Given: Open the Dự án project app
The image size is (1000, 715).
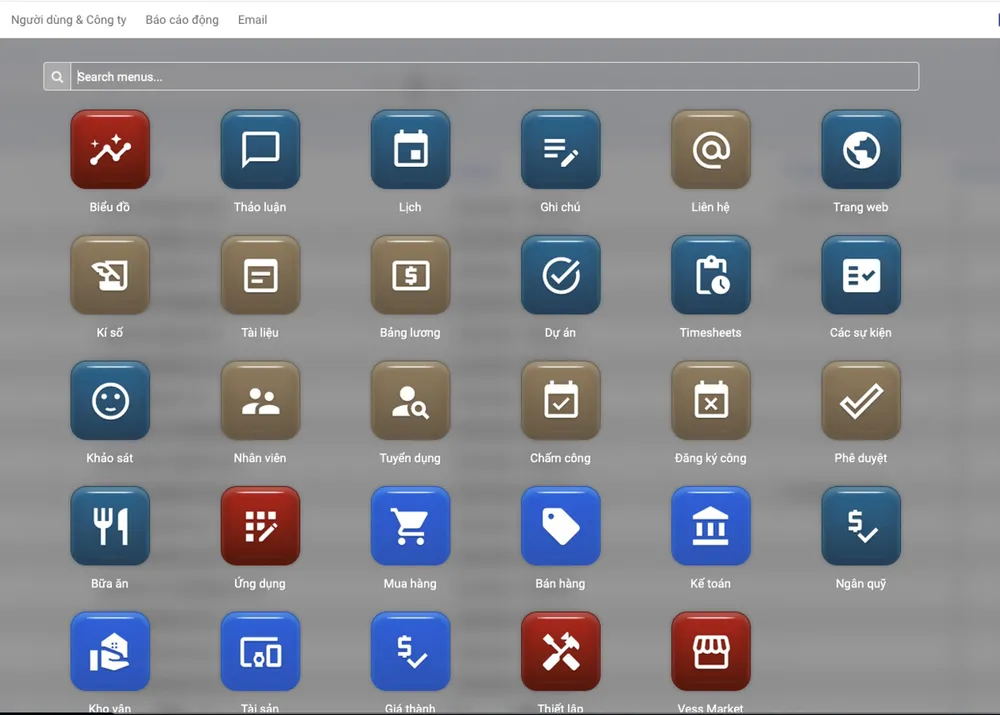Looking at the screenshot, I should (x=560, y=275).
